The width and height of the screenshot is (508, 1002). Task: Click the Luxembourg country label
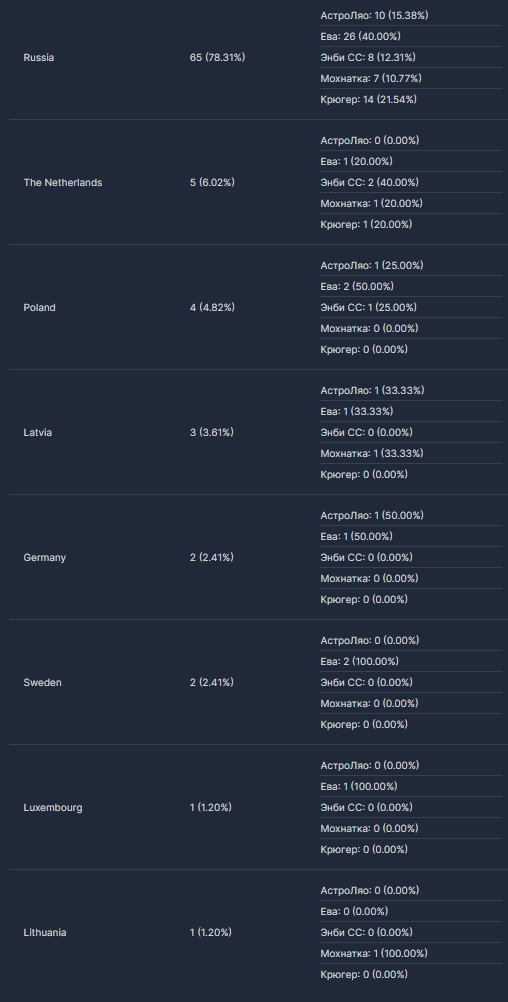52,808
